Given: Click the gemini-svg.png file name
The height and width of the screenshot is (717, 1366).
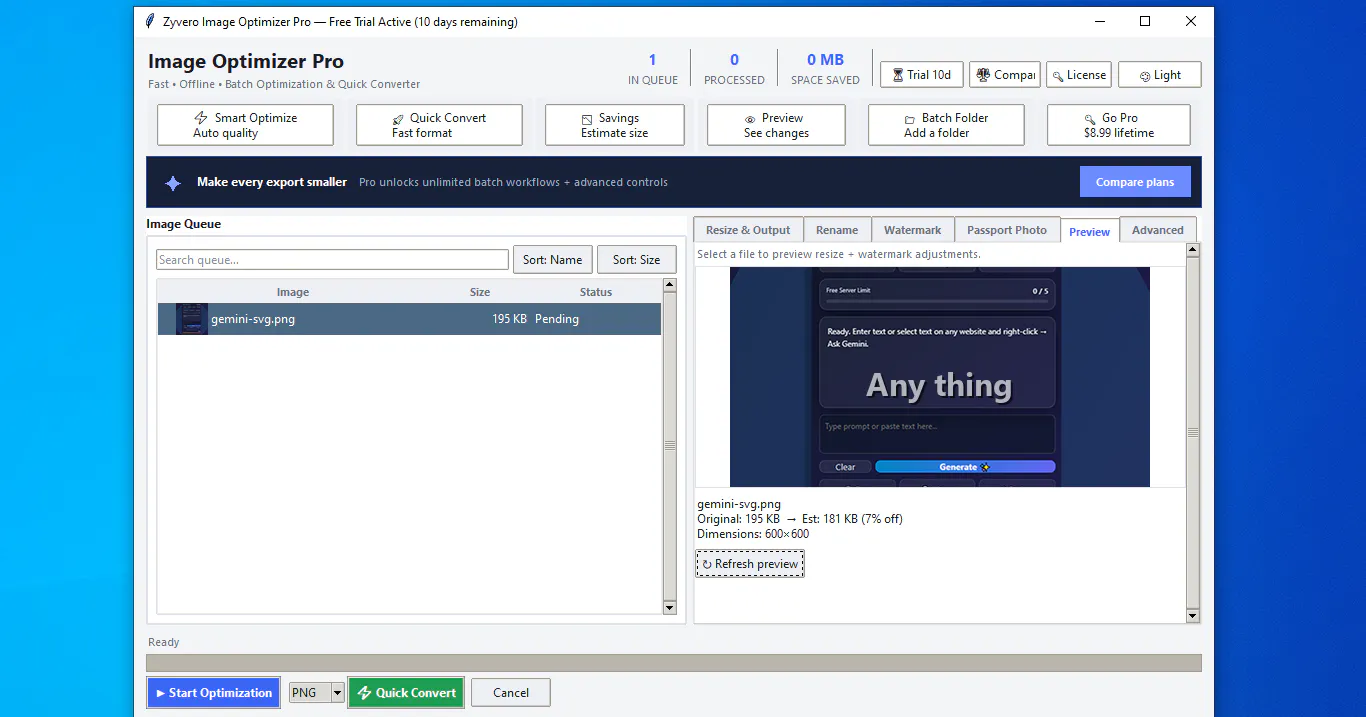Looking at the screenshot, I should (x=253, y=319).
